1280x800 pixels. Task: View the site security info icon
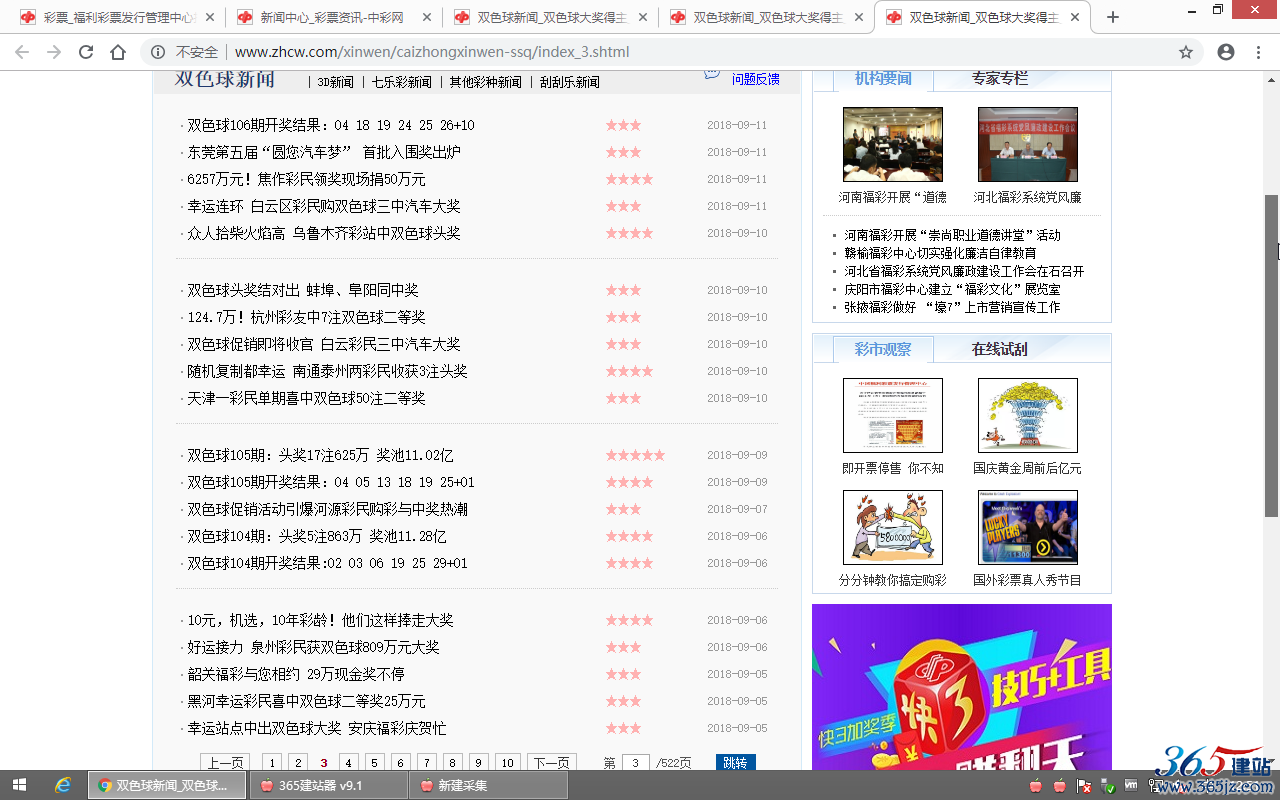point(158,52)
